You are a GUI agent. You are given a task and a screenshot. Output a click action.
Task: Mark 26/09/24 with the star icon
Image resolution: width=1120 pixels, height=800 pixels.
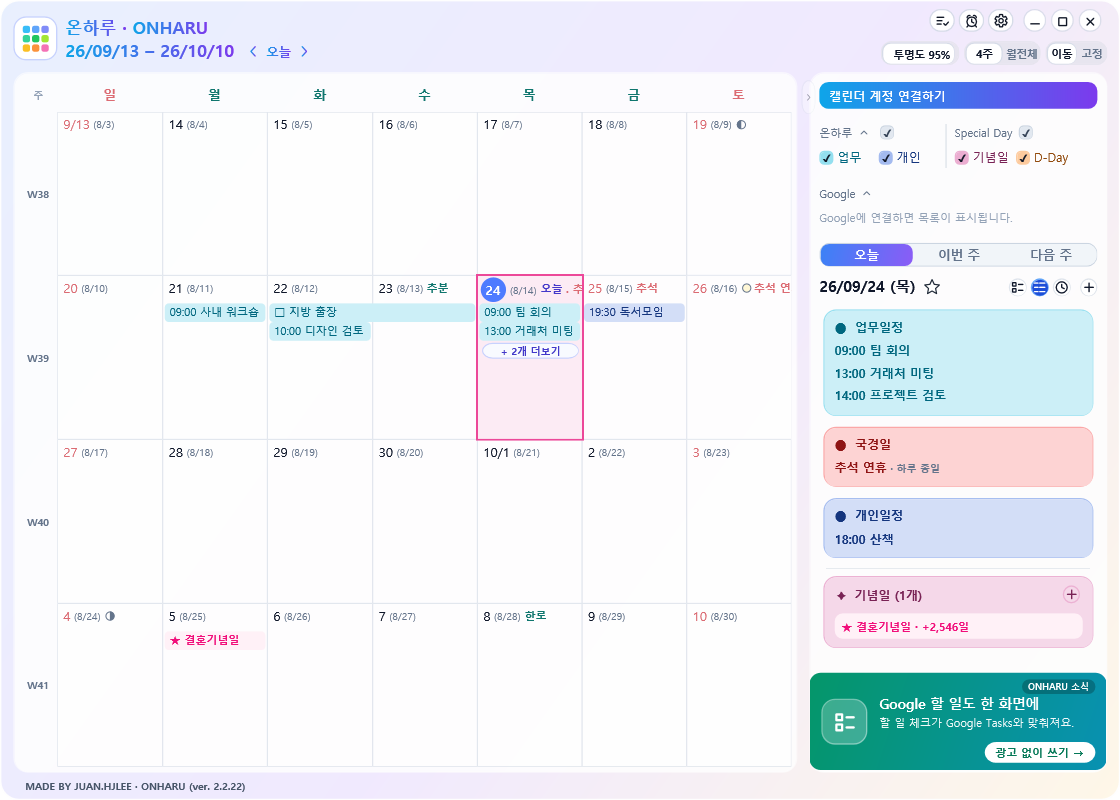pyautogui.click(x=932, y=287)
